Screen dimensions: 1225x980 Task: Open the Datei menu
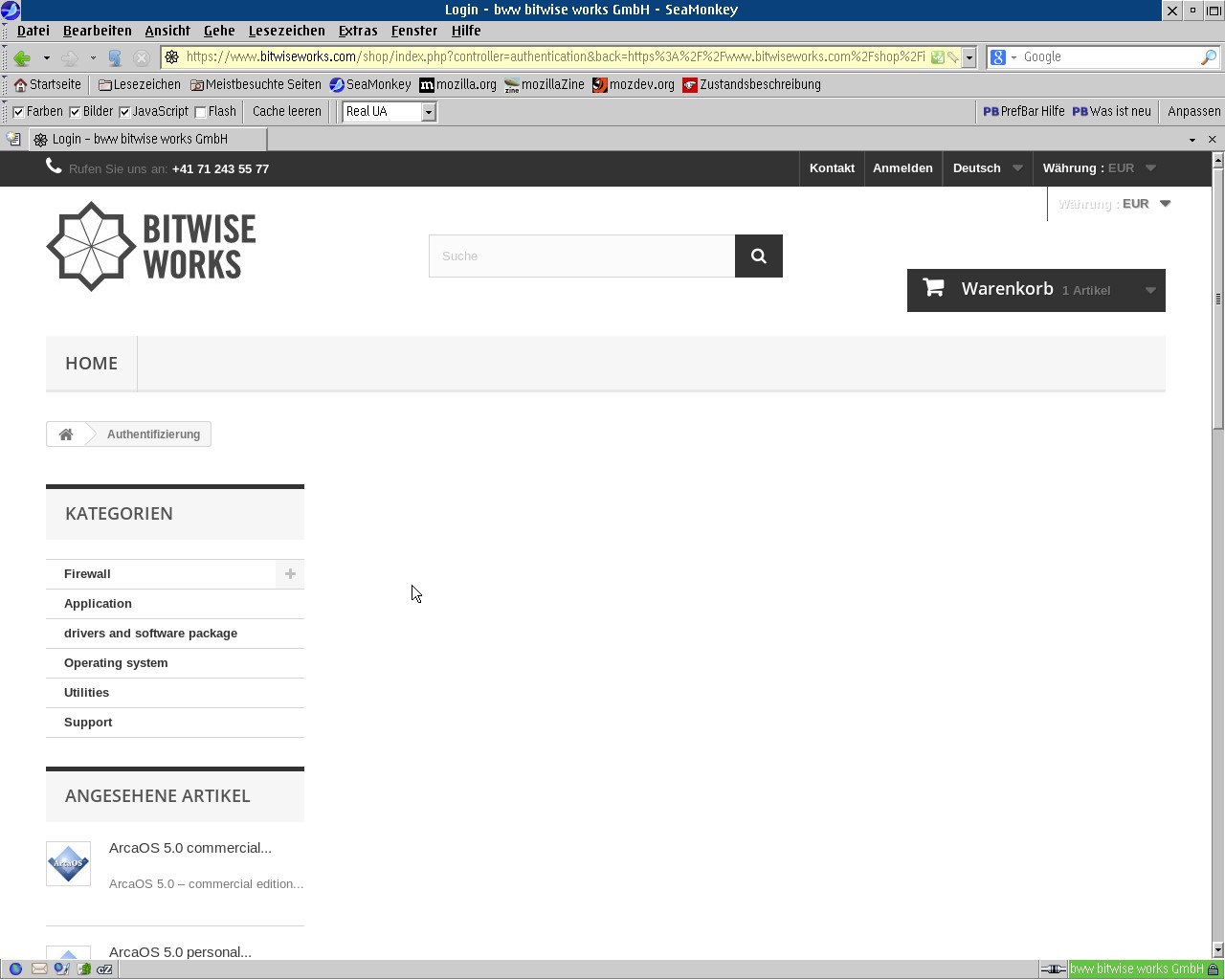coord(33,31)
